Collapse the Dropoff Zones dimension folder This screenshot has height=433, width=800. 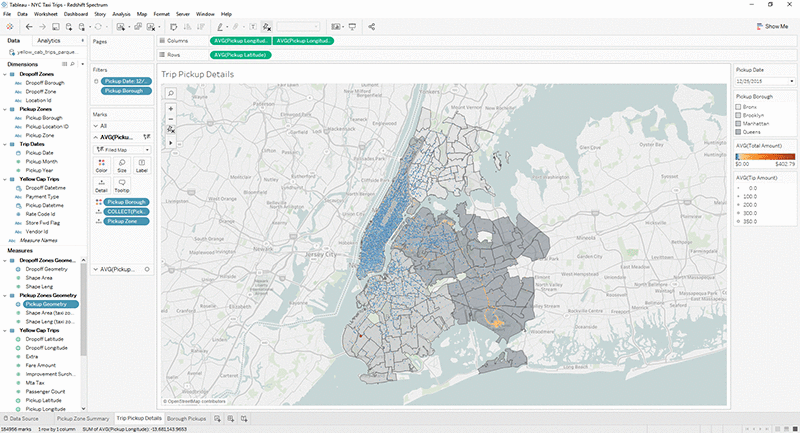click(5, 74)
